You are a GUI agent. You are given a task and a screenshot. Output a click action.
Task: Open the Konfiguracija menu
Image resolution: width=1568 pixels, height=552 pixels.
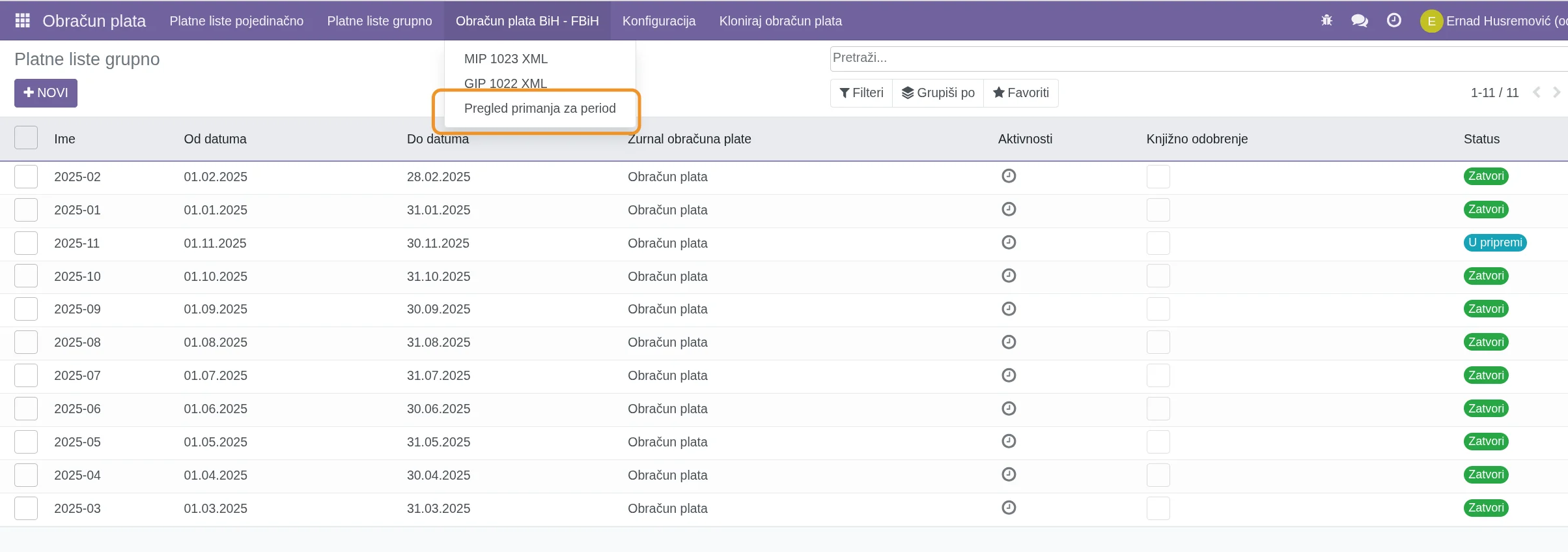click(658, 21)
